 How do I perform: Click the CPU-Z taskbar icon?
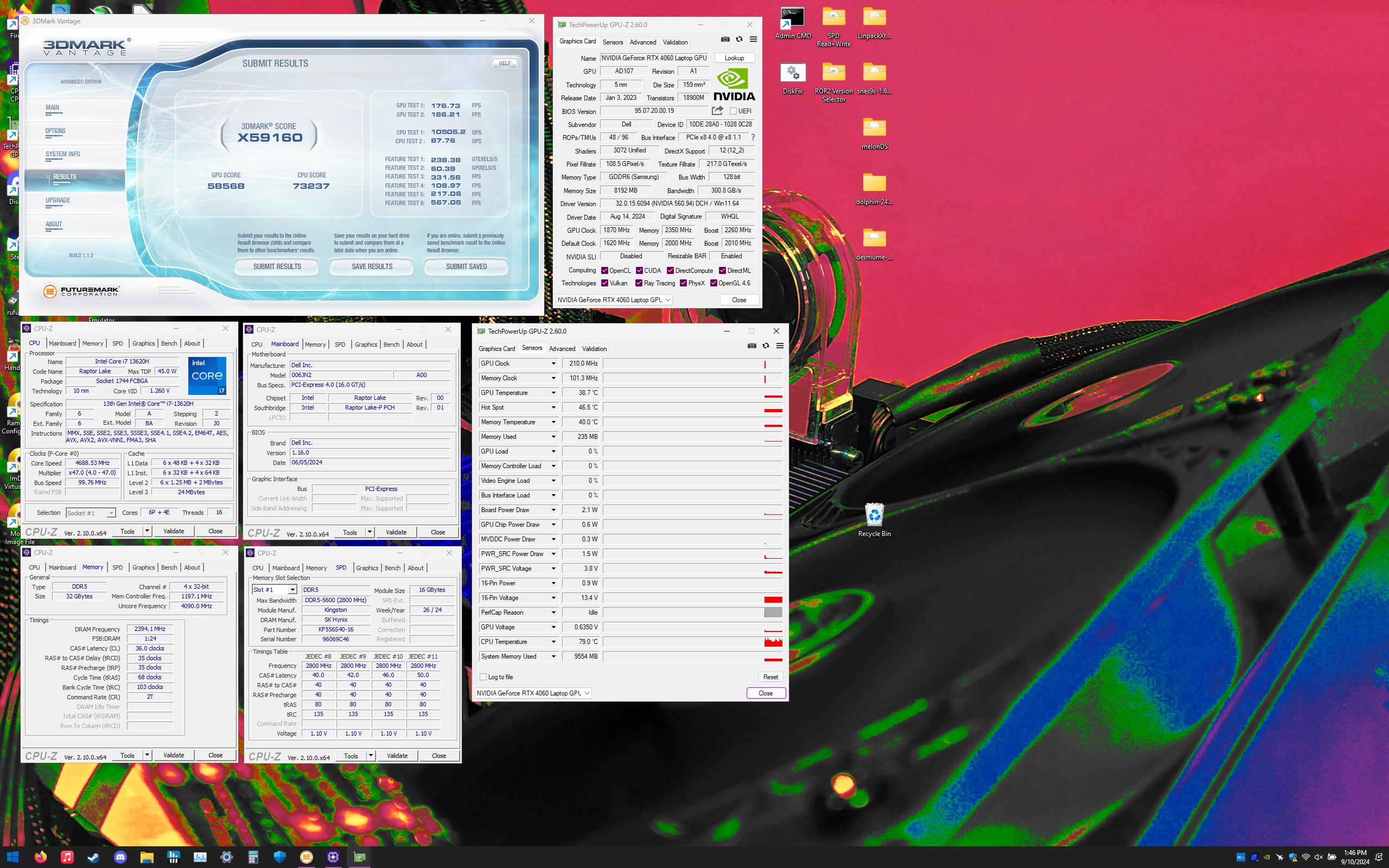333,857
